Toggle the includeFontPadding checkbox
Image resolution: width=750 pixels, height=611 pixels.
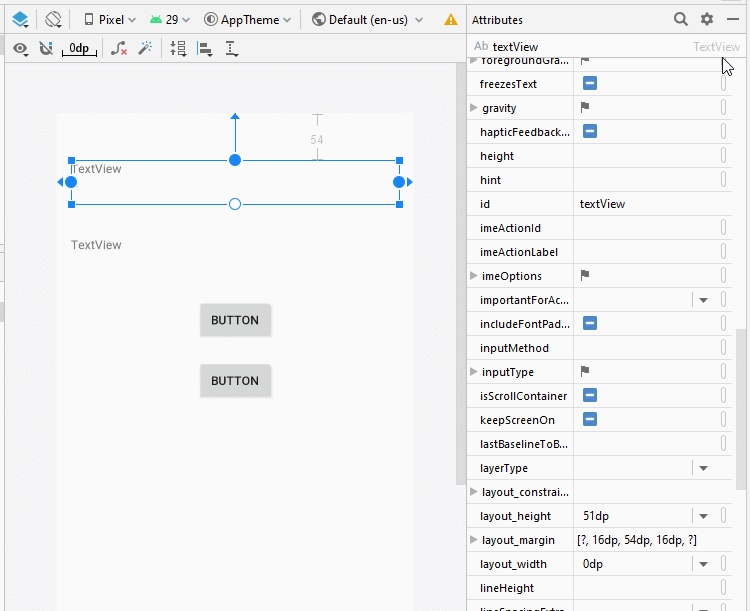coord(590,323)
